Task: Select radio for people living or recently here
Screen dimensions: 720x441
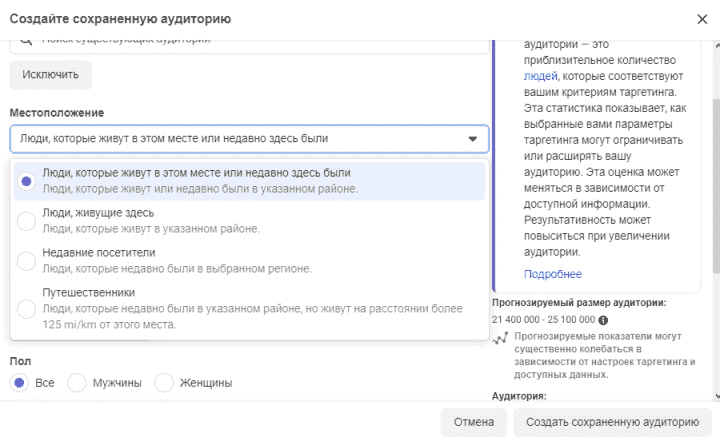Action: (26, 181)
